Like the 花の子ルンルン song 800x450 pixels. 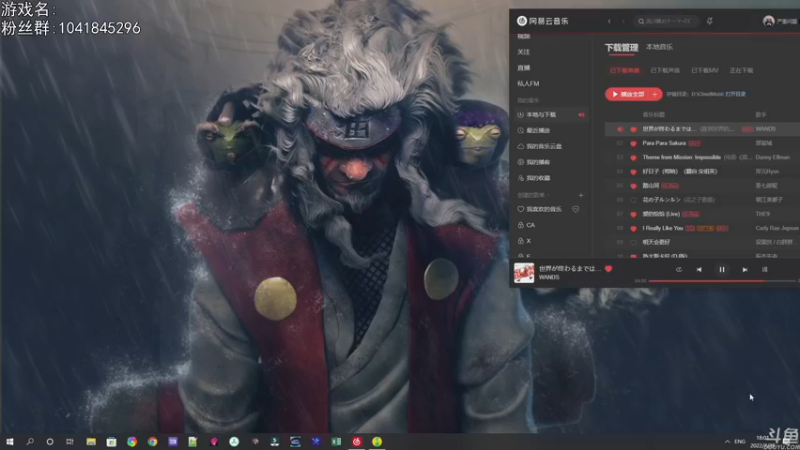point(634,201)
